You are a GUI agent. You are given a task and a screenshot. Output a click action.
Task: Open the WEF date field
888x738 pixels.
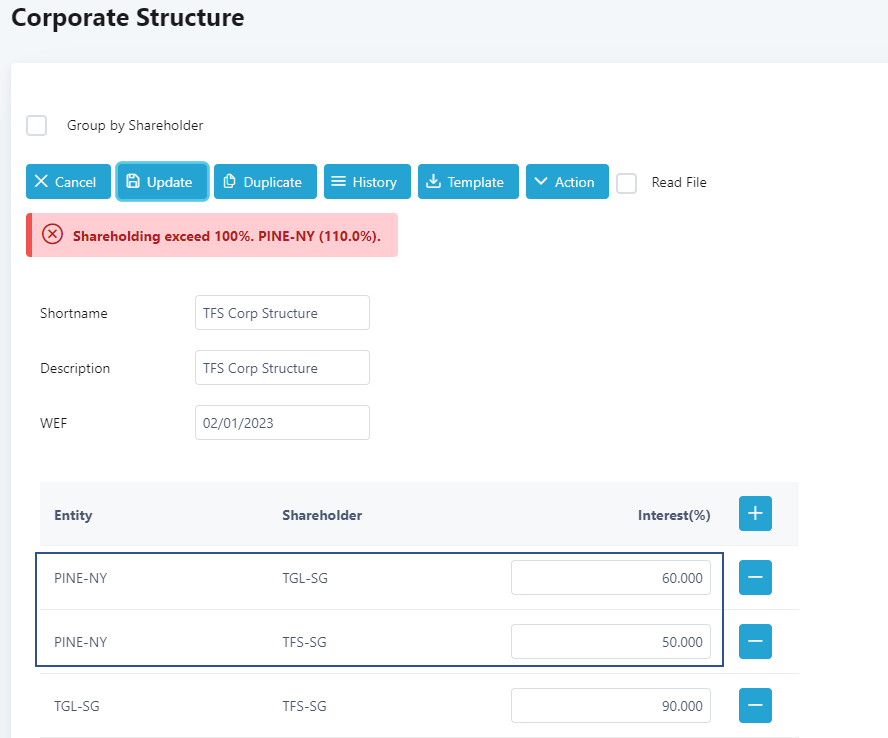[282, 423]
